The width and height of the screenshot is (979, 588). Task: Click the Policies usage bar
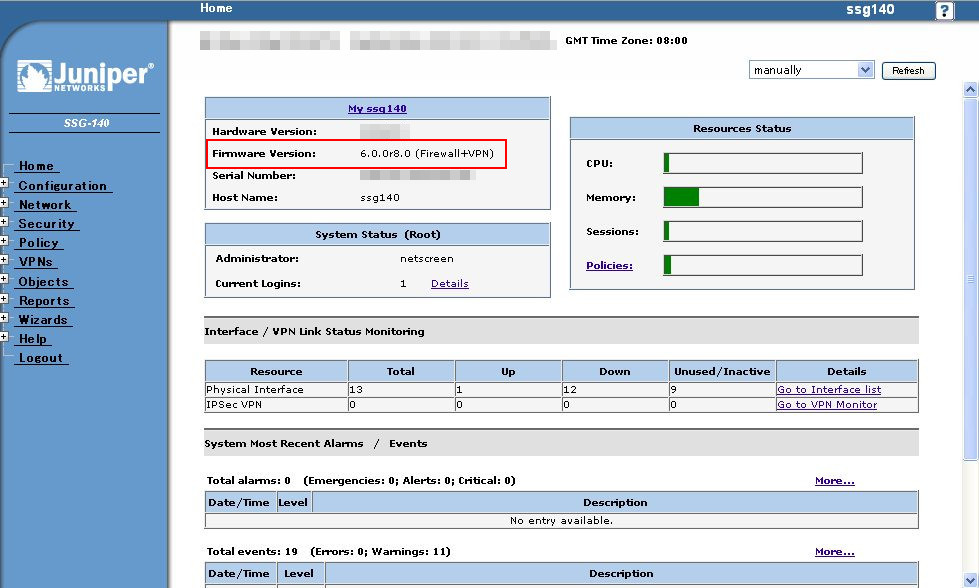(763, 265)
